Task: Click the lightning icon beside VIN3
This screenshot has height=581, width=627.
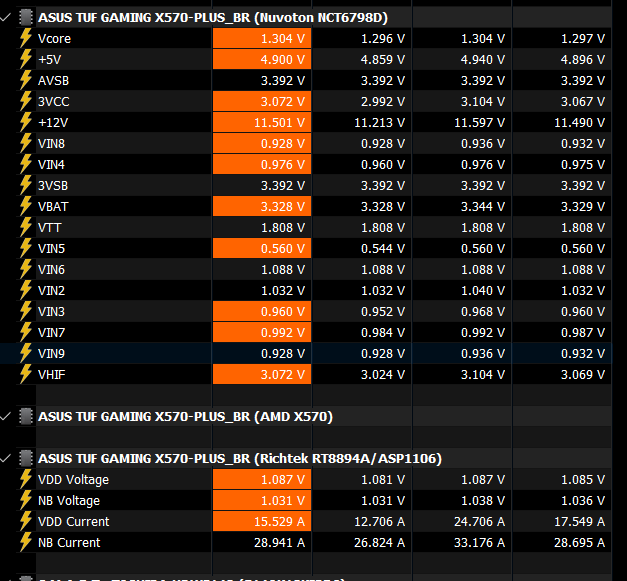Action: 26,311
